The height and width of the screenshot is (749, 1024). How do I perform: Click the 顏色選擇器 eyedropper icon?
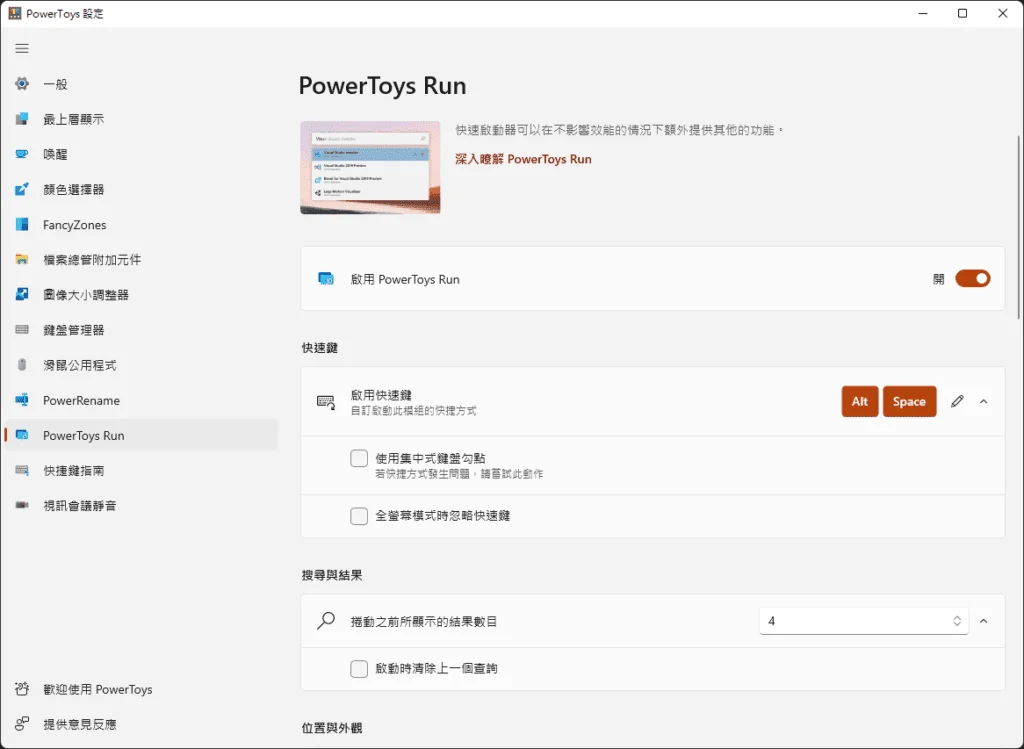(22, 189)
